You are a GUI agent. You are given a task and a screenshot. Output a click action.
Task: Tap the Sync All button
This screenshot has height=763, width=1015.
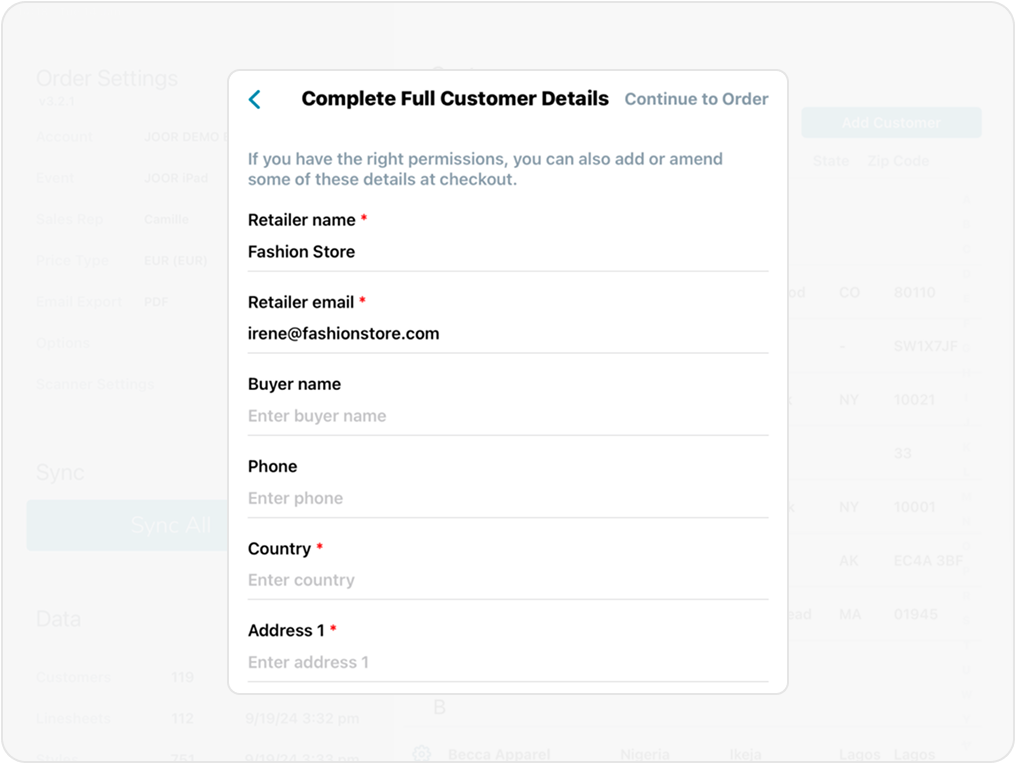130,525
